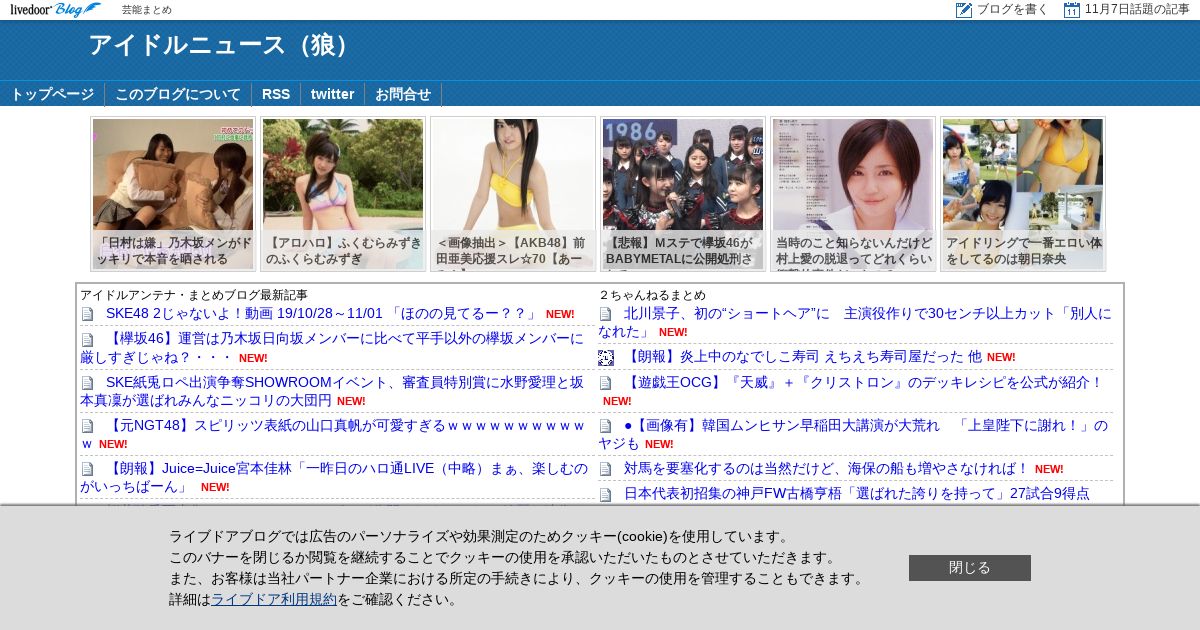
Task: Open thumbnail アロハロ ふくむらみずき
Action: (x=343, y=194)
